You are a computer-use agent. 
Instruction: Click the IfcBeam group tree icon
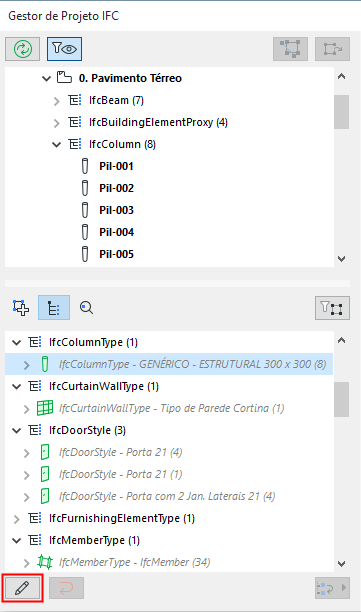click(x=75, y=100)
